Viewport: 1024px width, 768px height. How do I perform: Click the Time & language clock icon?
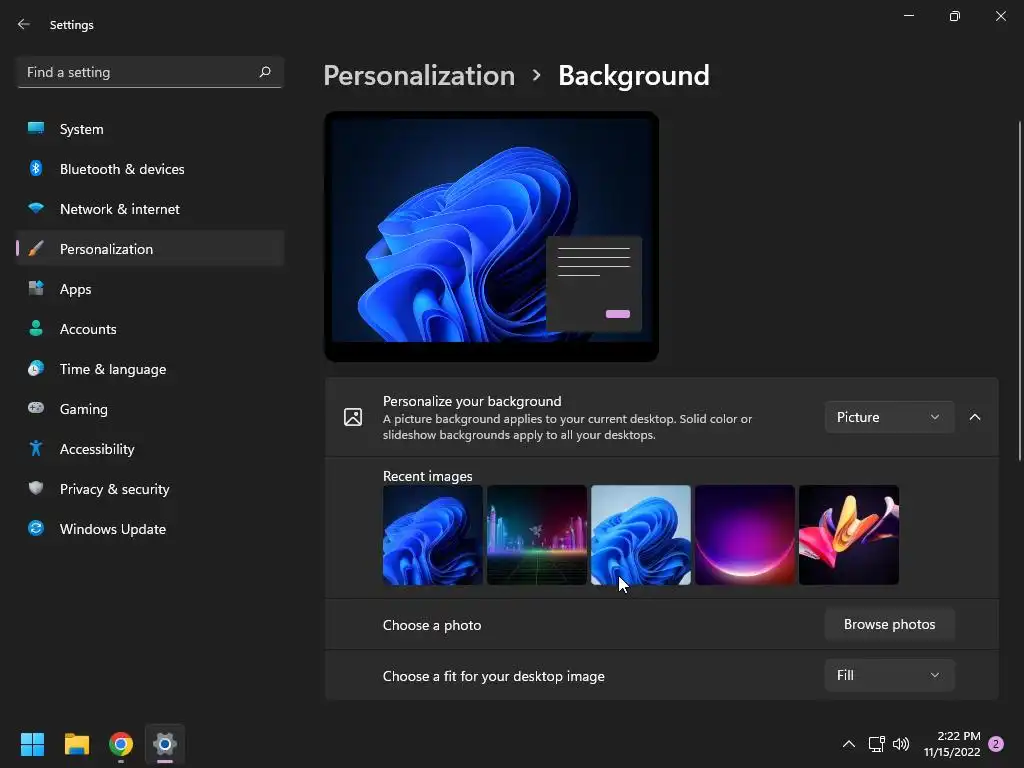coord(36,368)
